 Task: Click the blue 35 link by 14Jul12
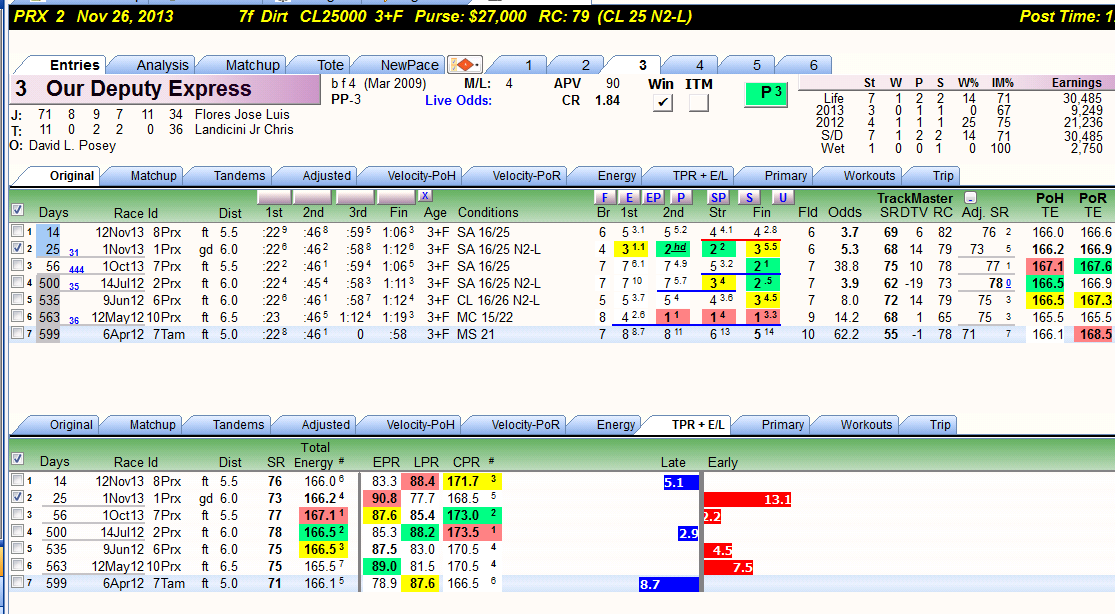click(x=74, y=287)
